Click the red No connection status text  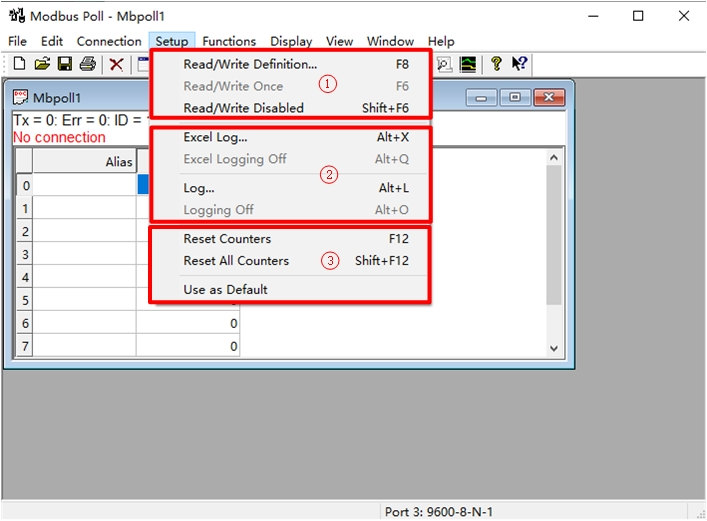click(59, 137)
